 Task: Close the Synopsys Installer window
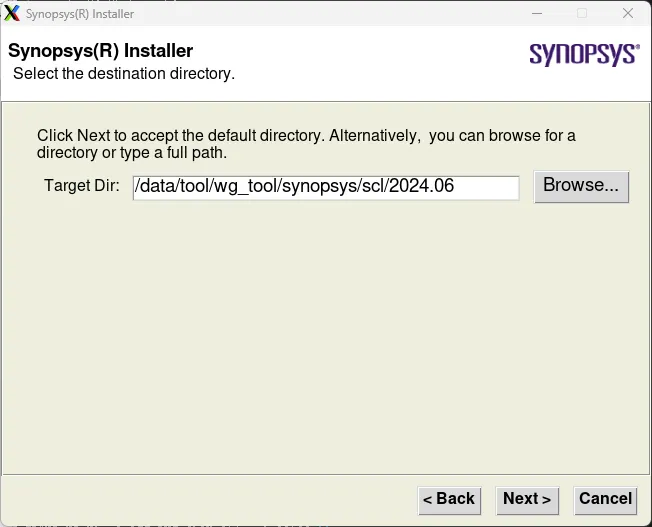(x=628, y=13)
